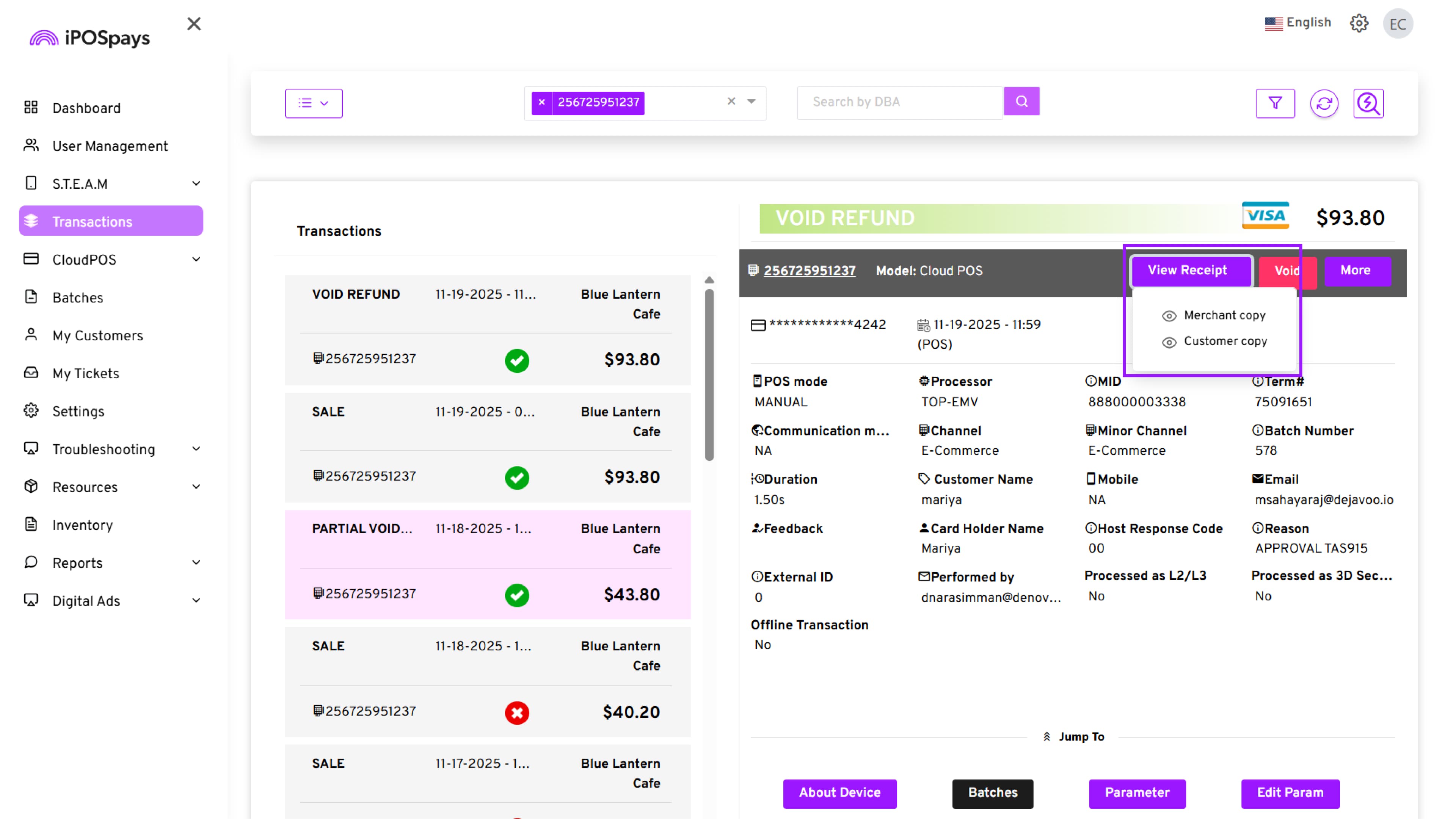This screenshot has width=1456, height=819.
Task: Open the TPN combo box arrow
Action: click(751, 102)
